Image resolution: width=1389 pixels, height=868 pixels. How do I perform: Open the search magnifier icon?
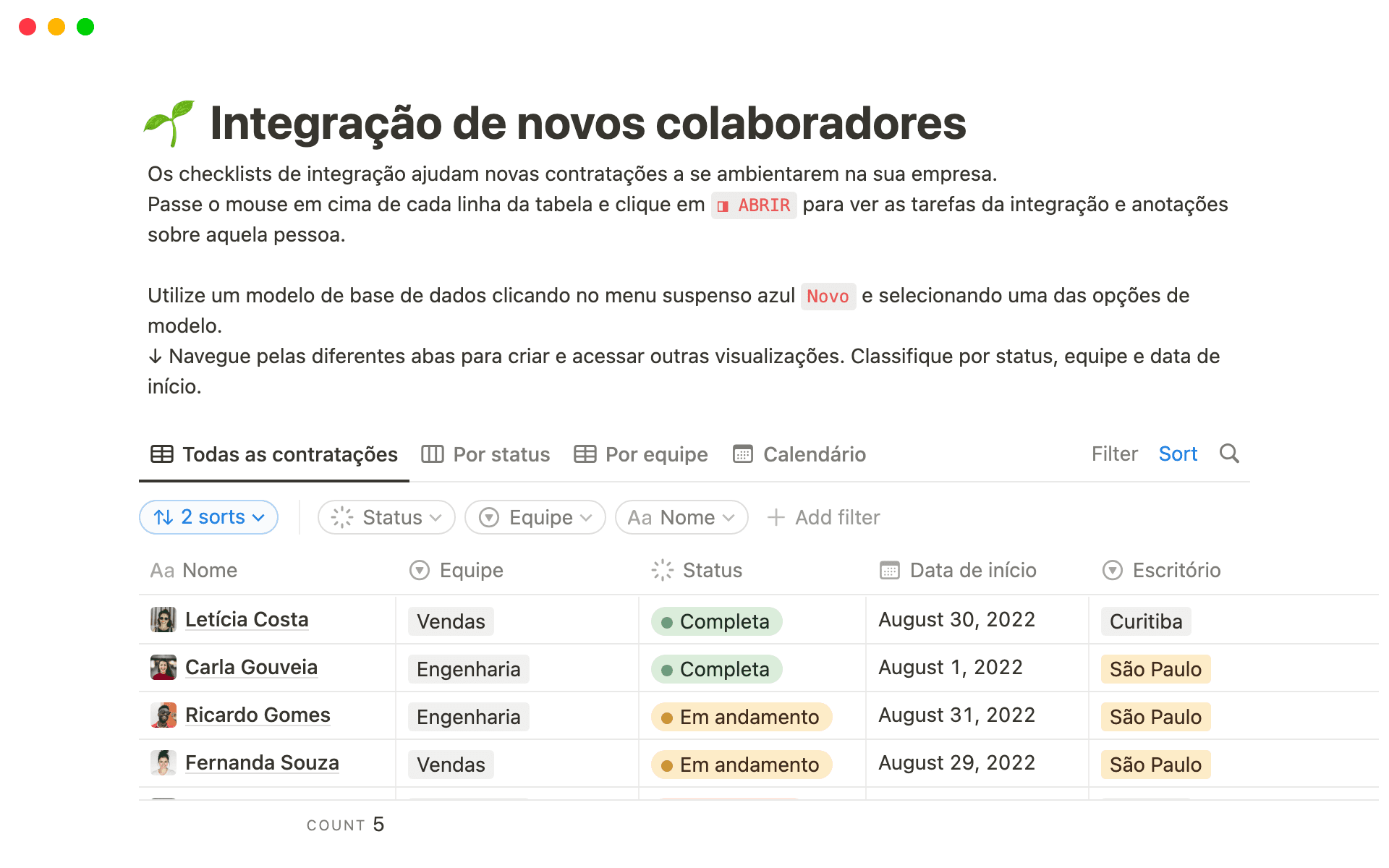point(1229,454)
